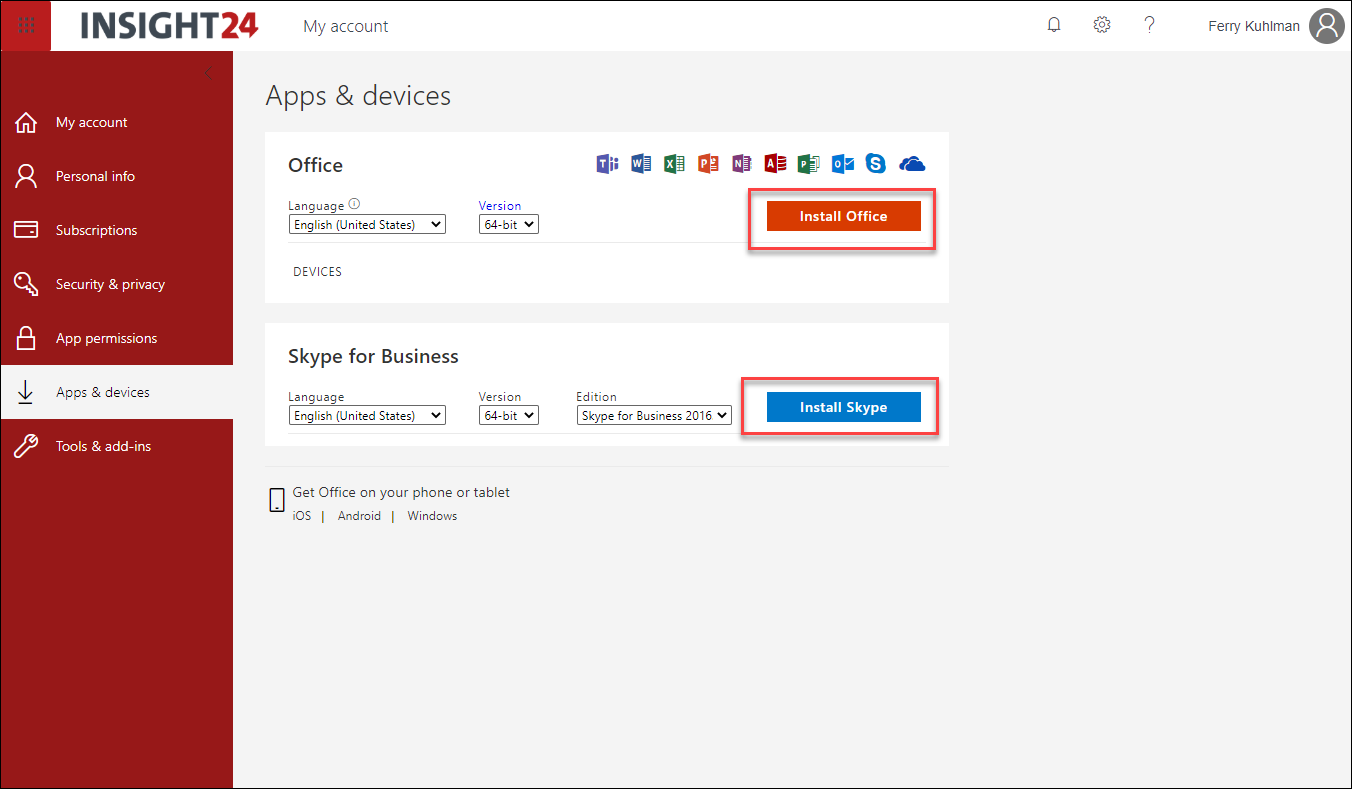Open App permissions in the sidebar
Image resolution: width=1352 pixels, height=789 pixels.
tap(117, 338)
